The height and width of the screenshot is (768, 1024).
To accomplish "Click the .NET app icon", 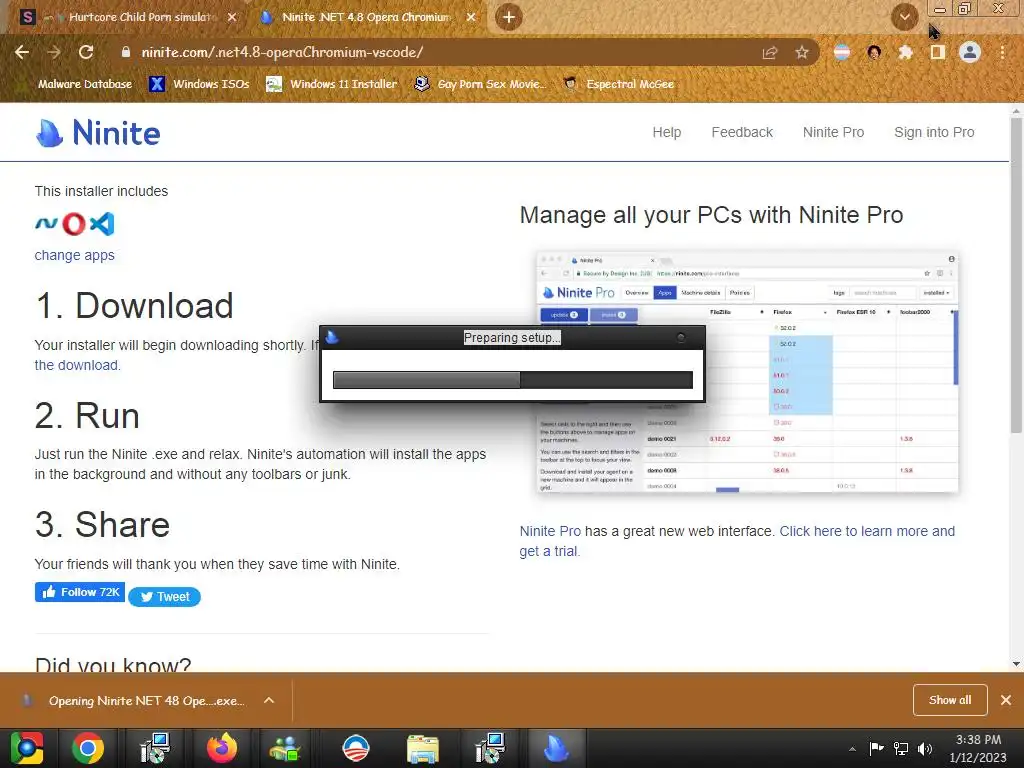I will click(x=46, y=224).
